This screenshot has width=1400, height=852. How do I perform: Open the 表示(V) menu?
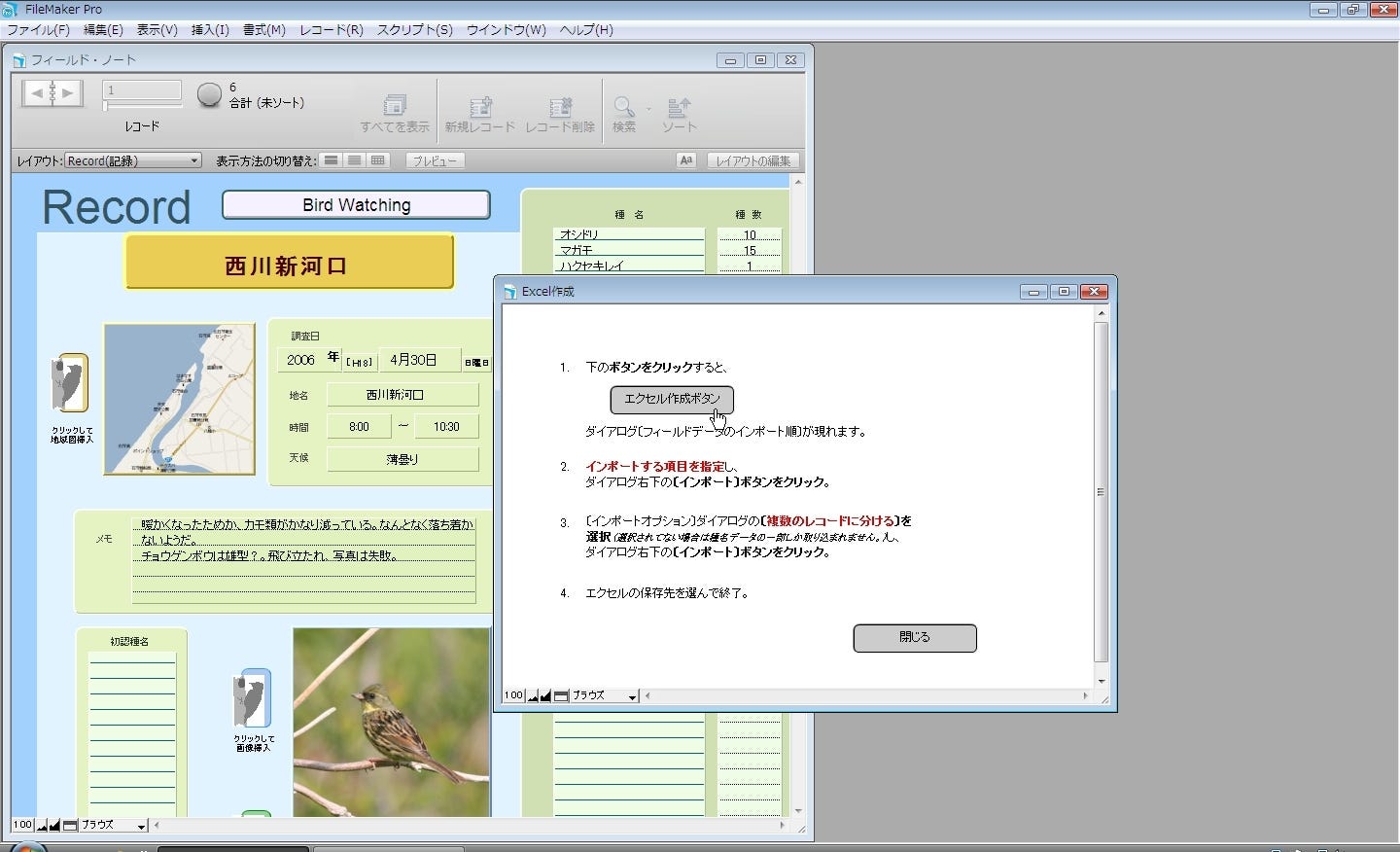point(157,30)
